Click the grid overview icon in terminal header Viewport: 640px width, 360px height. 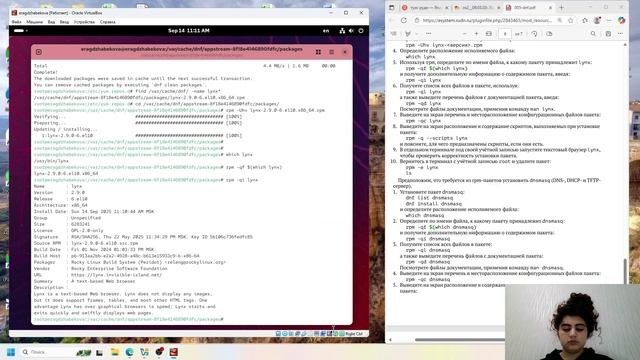(318, 52)
